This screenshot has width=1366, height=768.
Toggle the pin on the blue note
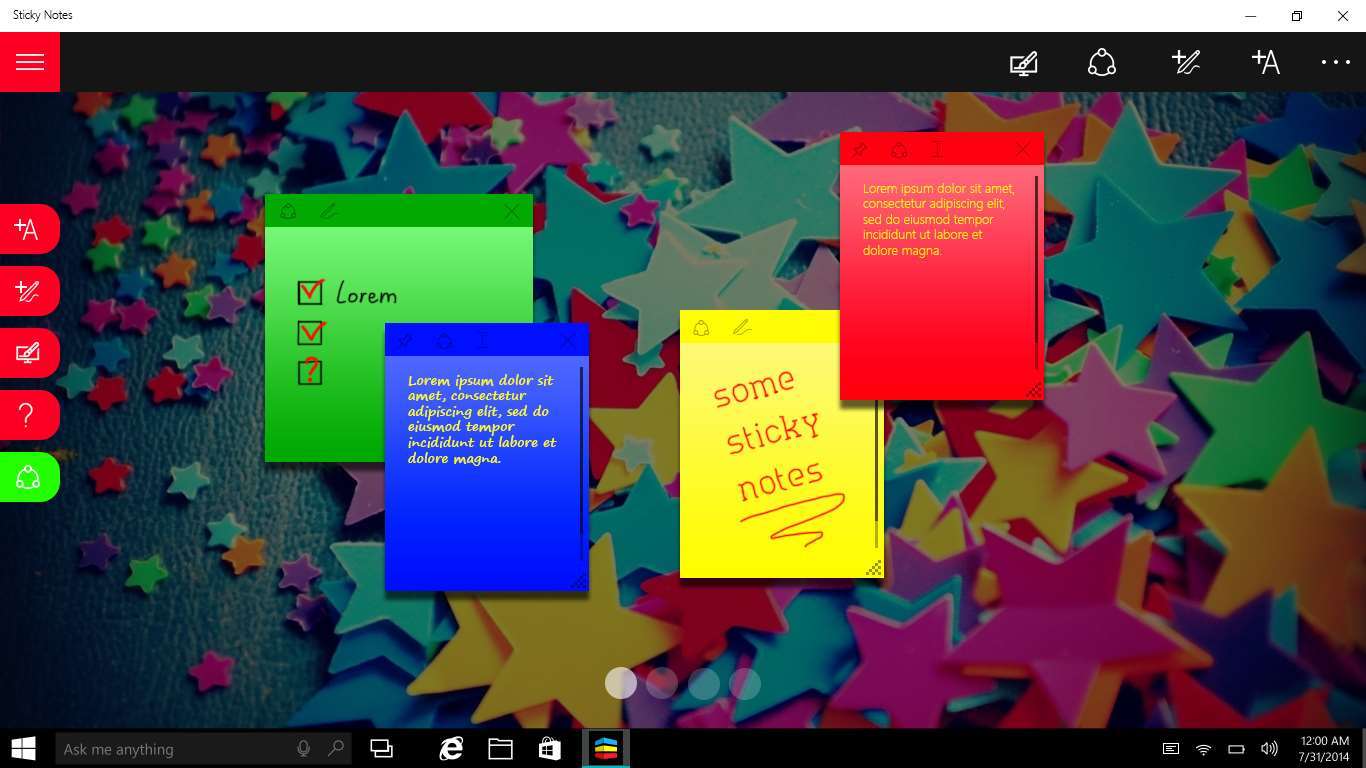point(405,341)
